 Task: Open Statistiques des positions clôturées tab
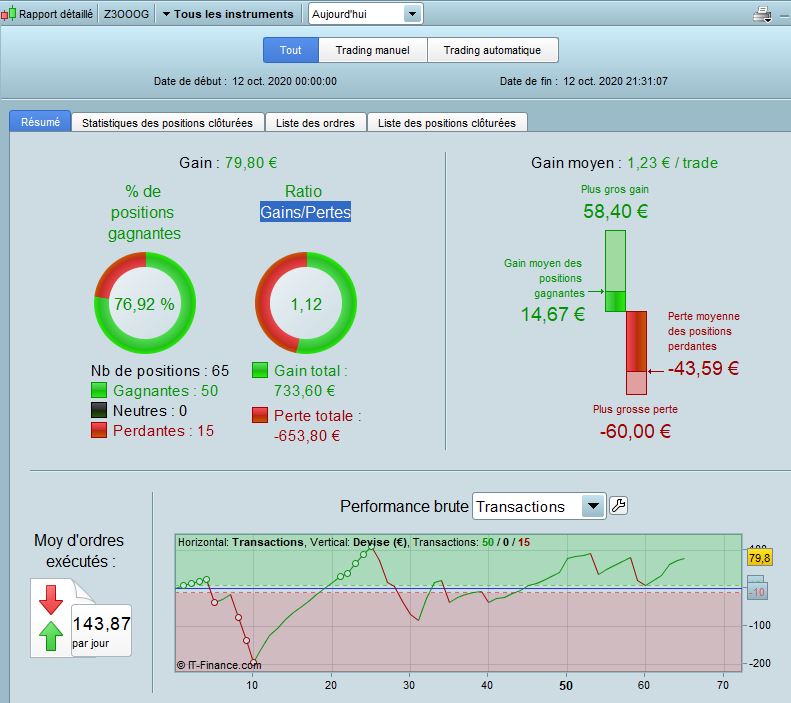167,123
